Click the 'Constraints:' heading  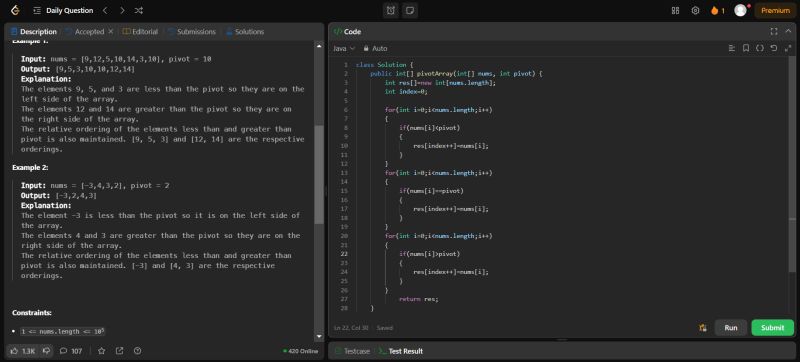pos(32,313)
